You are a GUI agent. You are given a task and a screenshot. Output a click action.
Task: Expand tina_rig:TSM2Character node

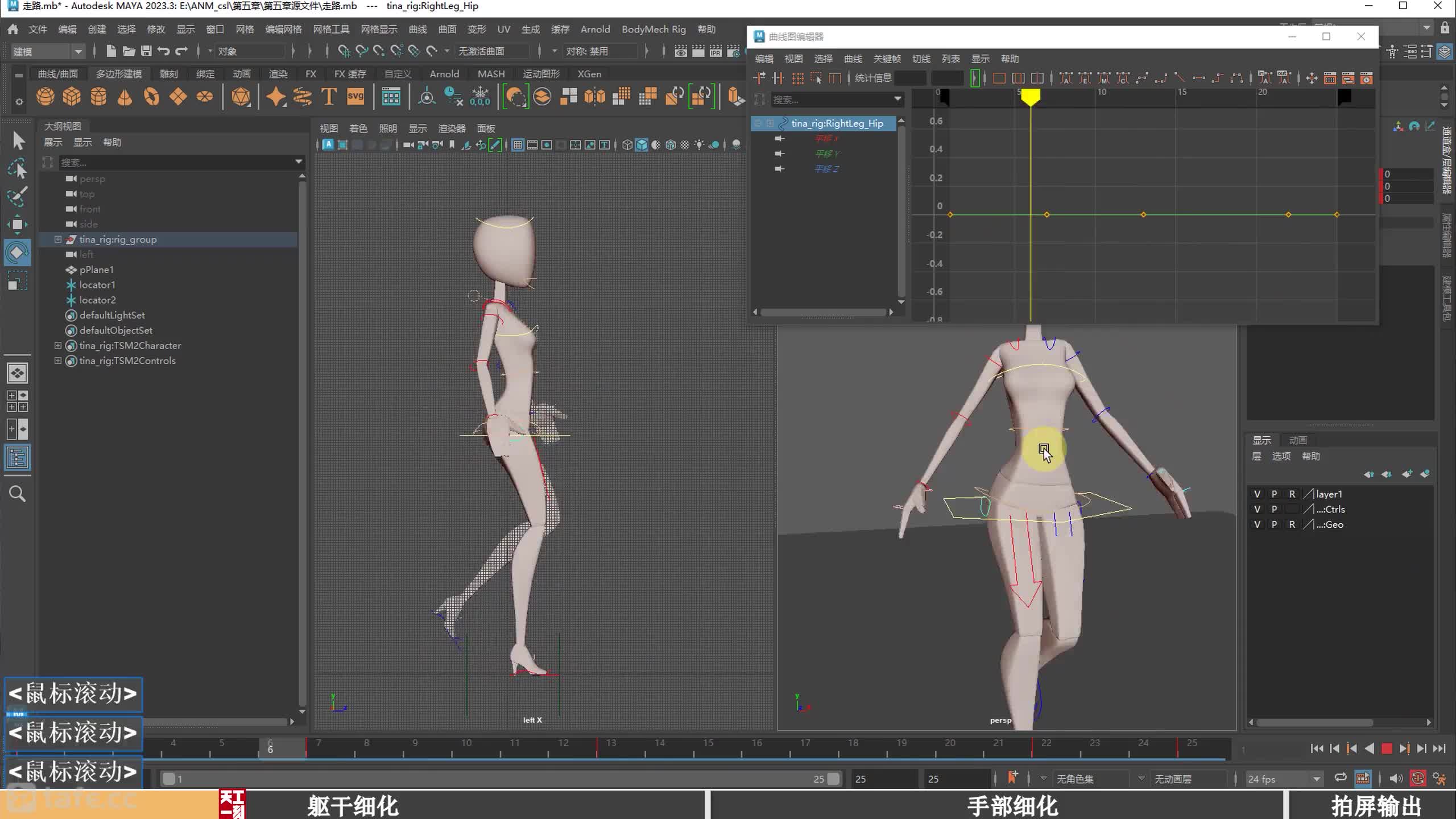pos(57,345)
